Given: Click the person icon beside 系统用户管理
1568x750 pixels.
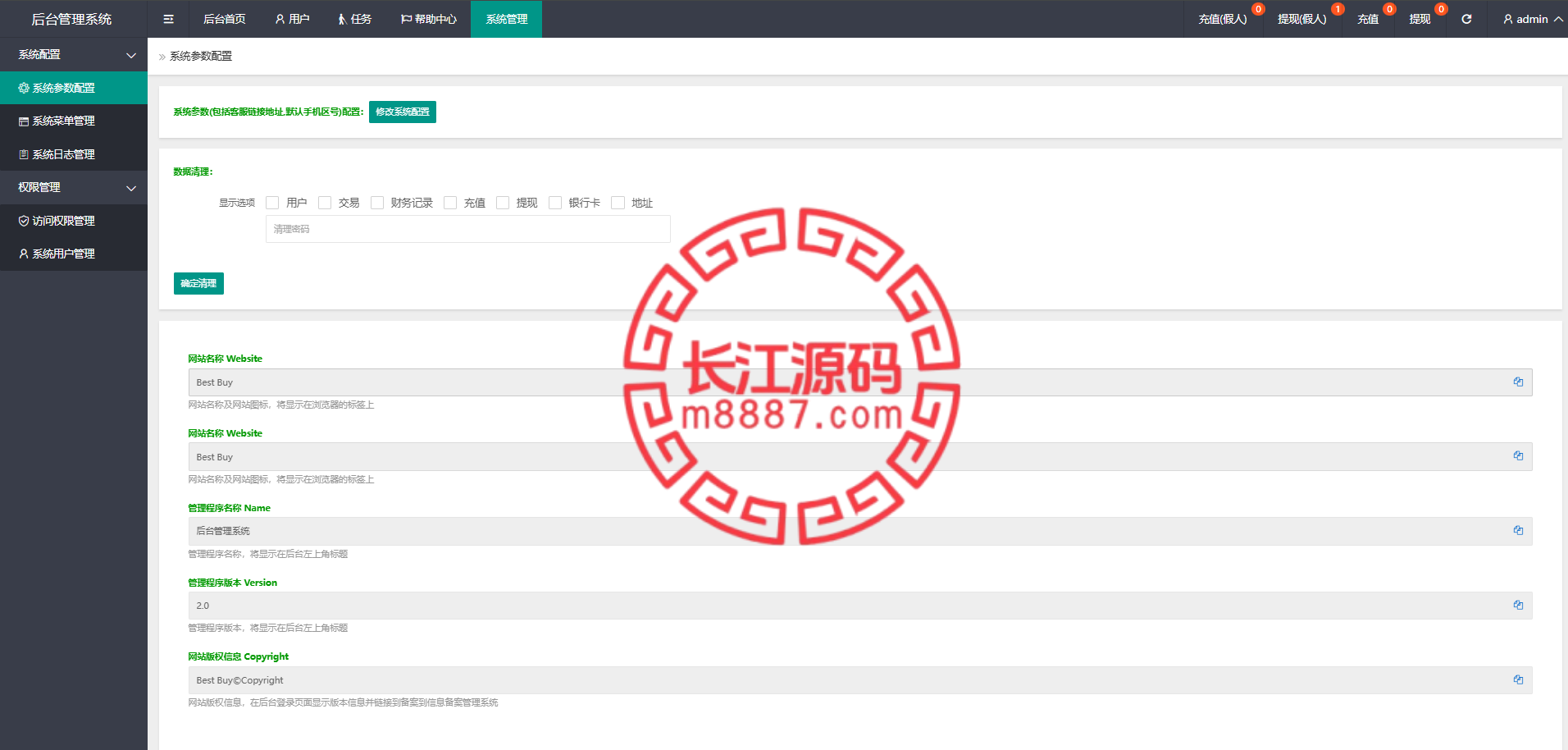Looking at the screenshot, I should click(x=24, y=254).
